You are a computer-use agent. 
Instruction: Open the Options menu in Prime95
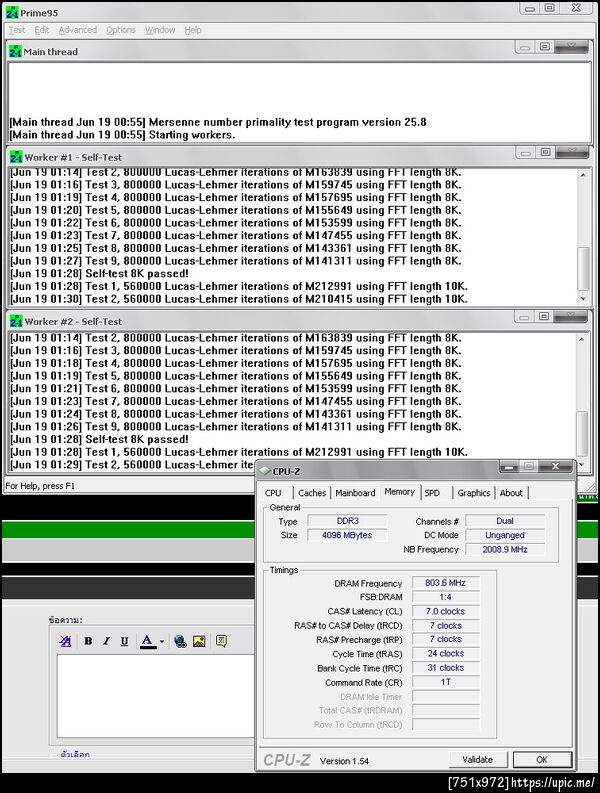[120, 30]
